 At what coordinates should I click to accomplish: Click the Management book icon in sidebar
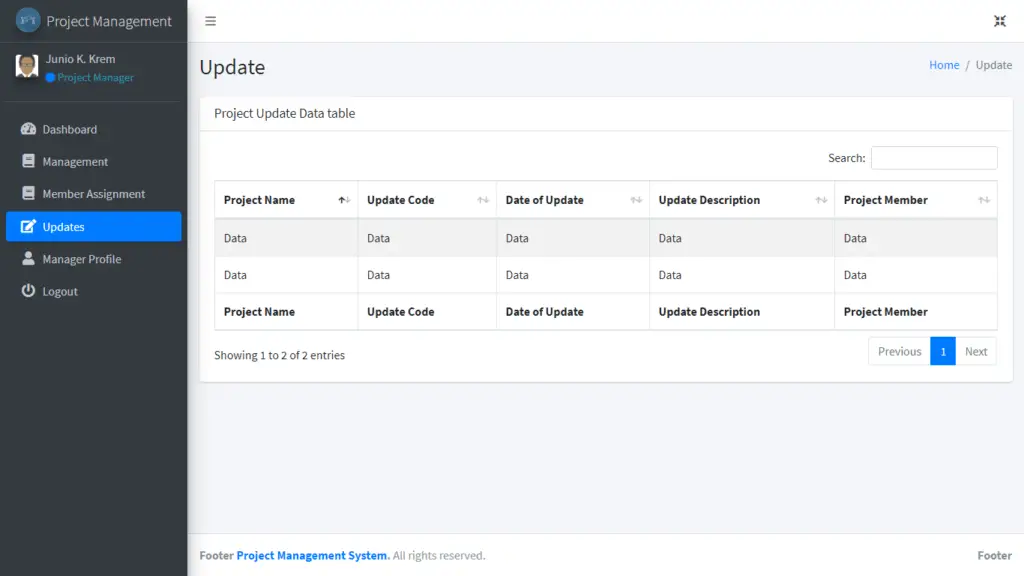coord(28,161)
